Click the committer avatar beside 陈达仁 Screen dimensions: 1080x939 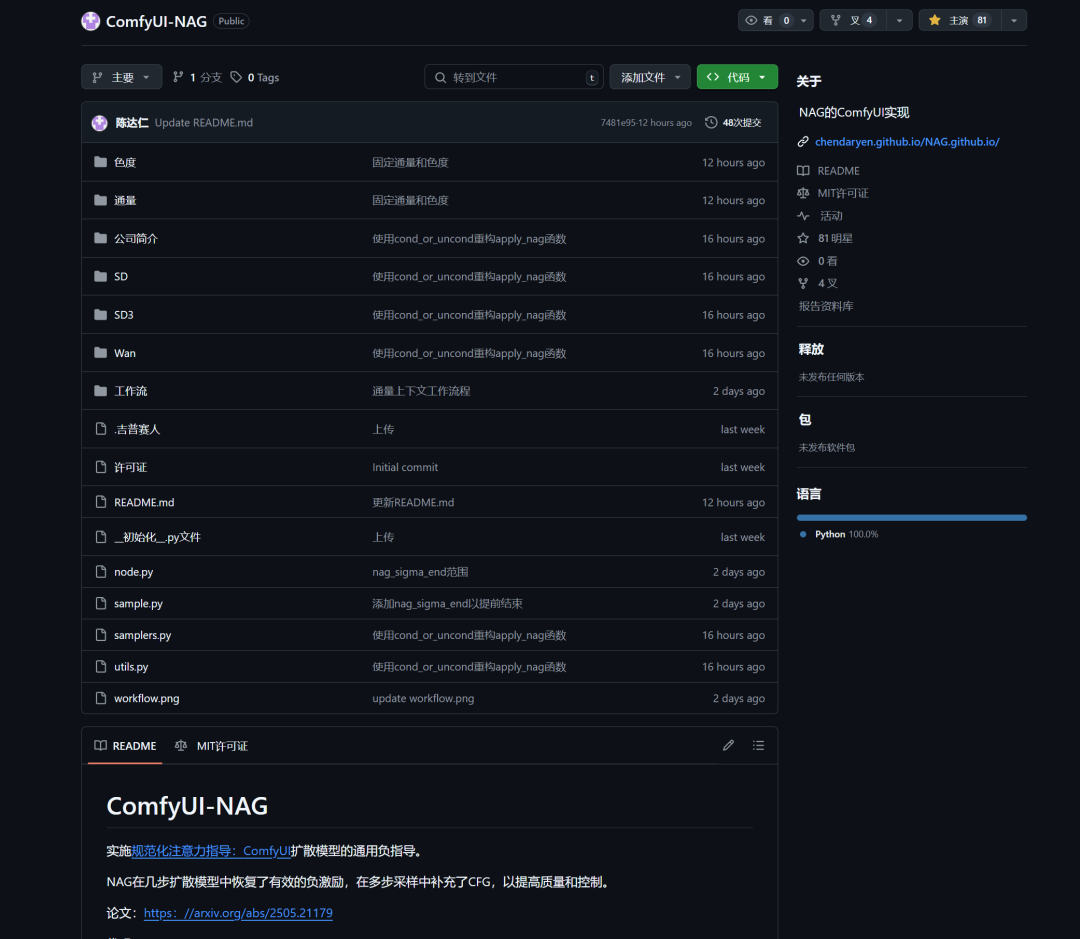pos(100,123)
